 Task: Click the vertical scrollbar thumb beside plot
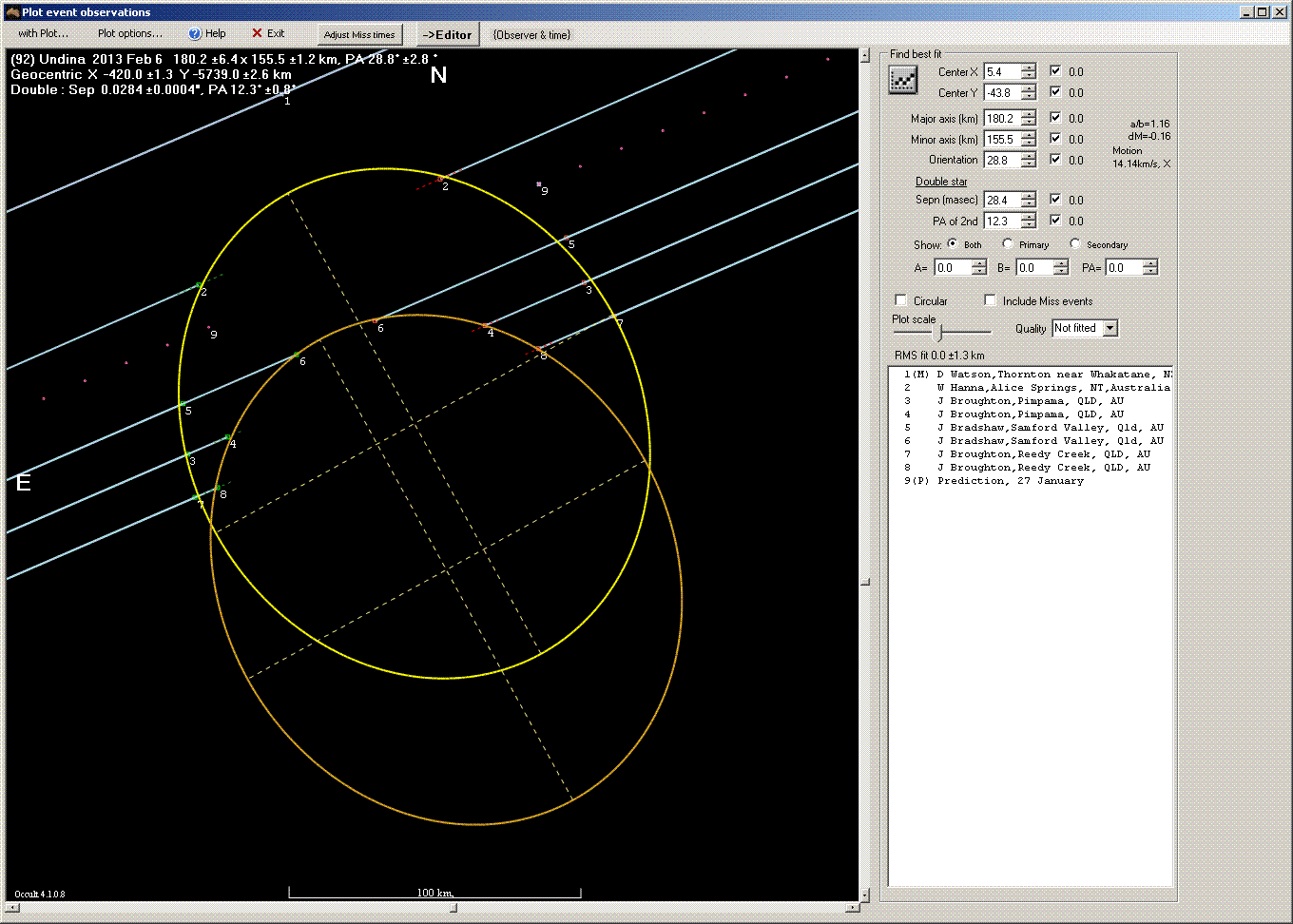pos(865,582)
